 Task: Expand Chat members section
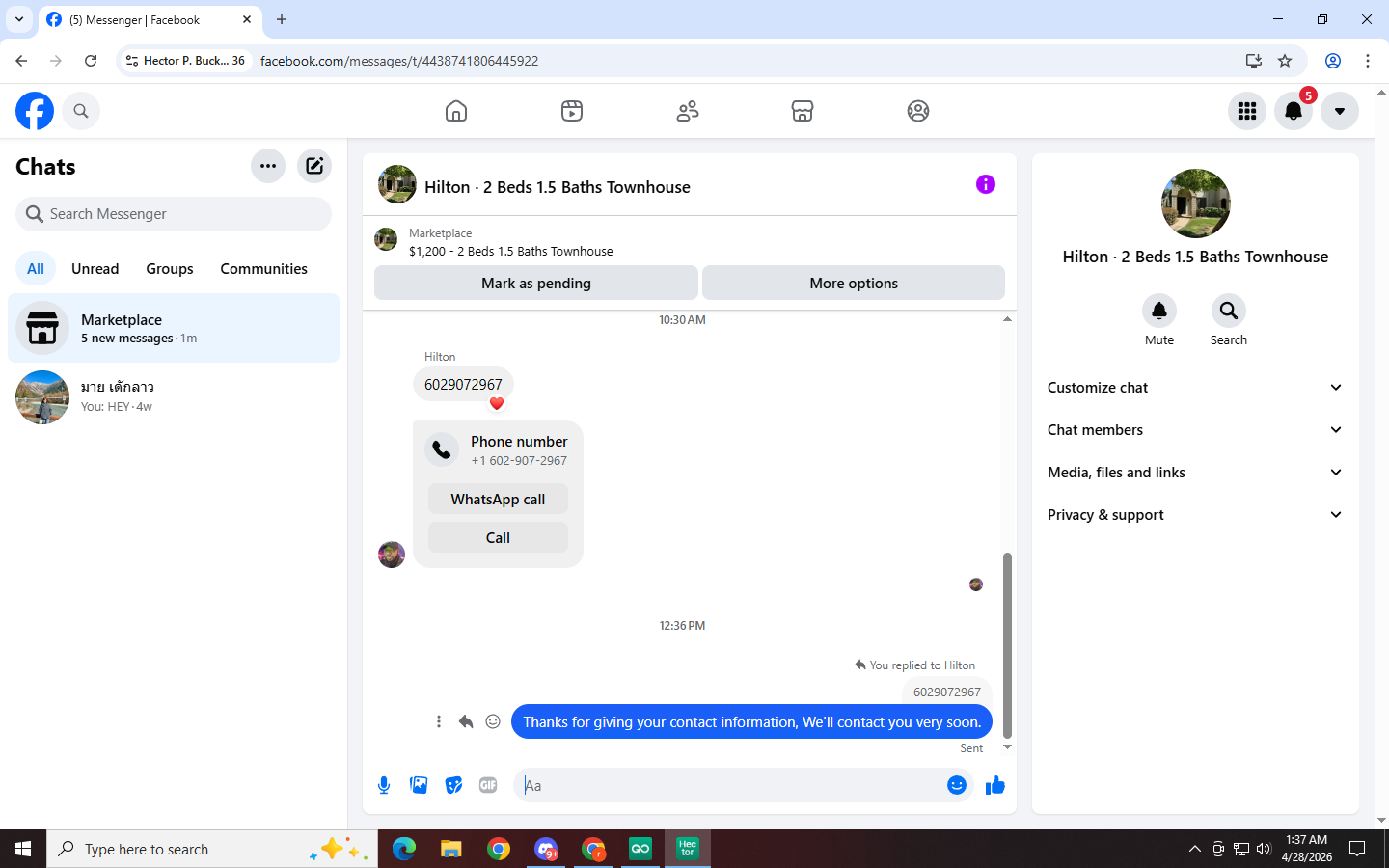pos(1195,430)
